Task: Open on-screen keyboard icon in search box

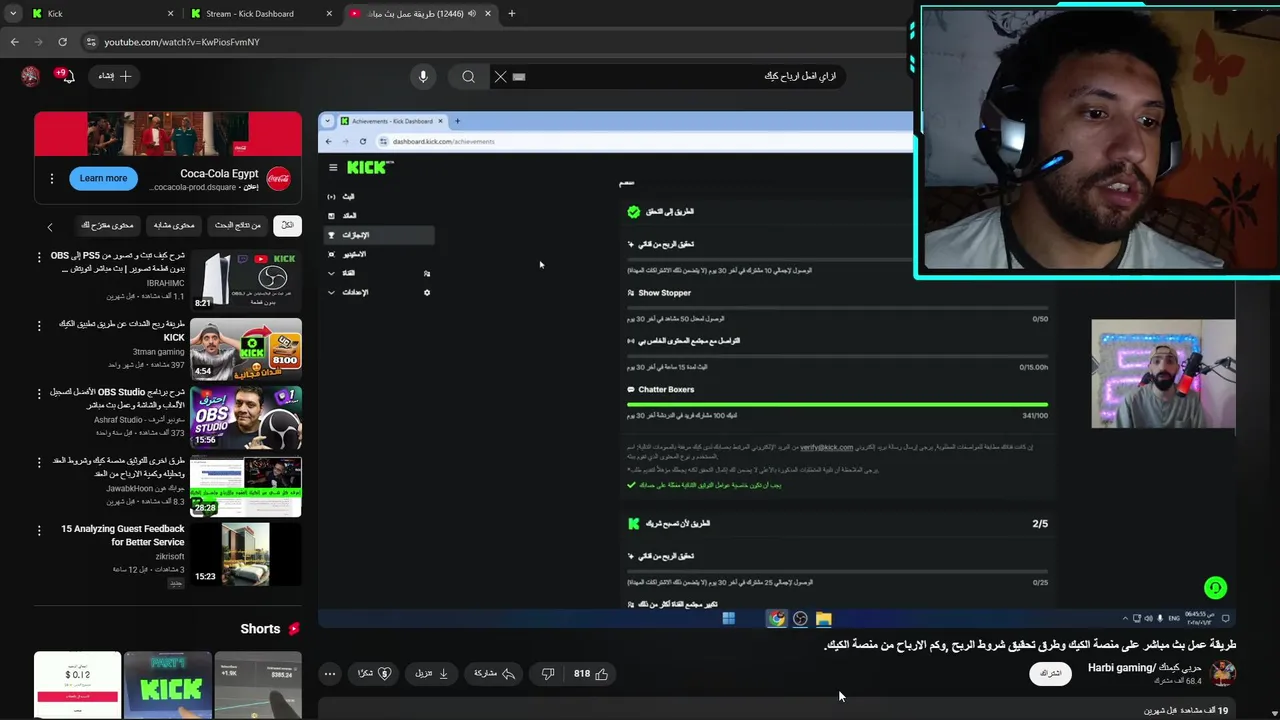Action: pos(519,76)
